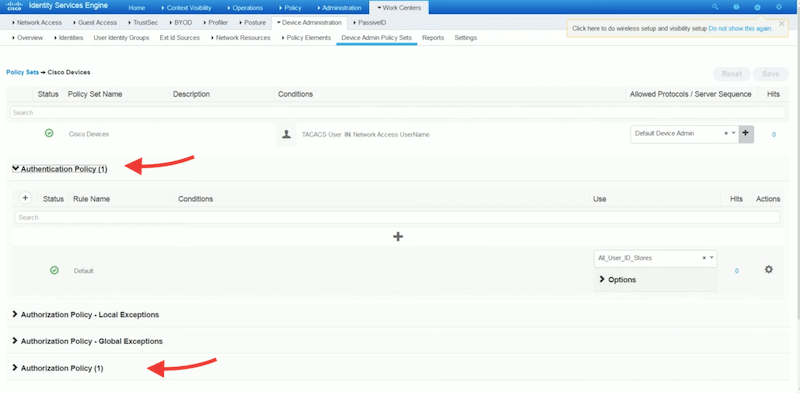Expand Options under All_User_ID_Stores

click(x=617, y=280)
